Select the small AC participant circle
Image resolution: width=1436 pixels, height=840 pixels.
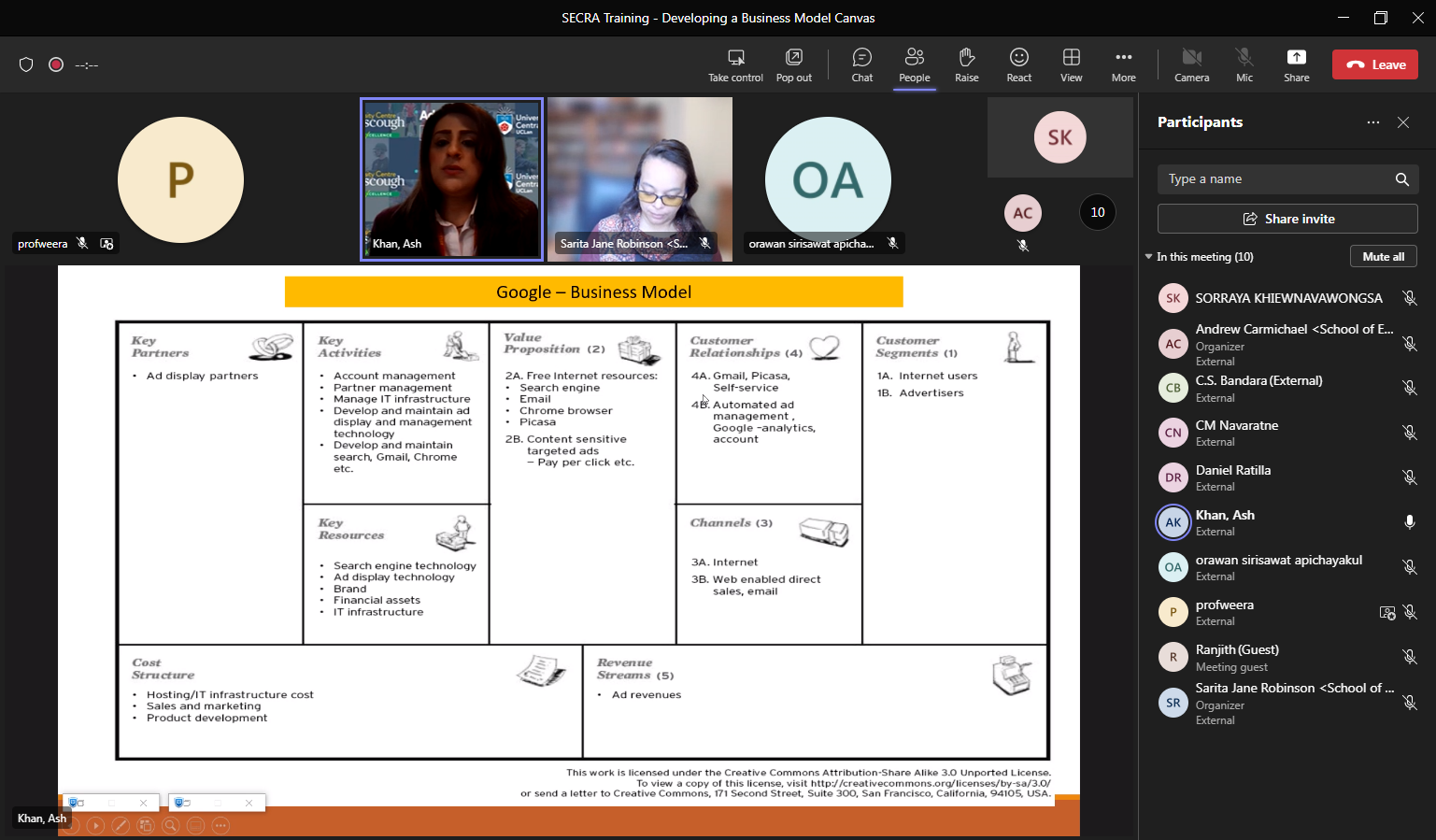tap(1023, 213)
